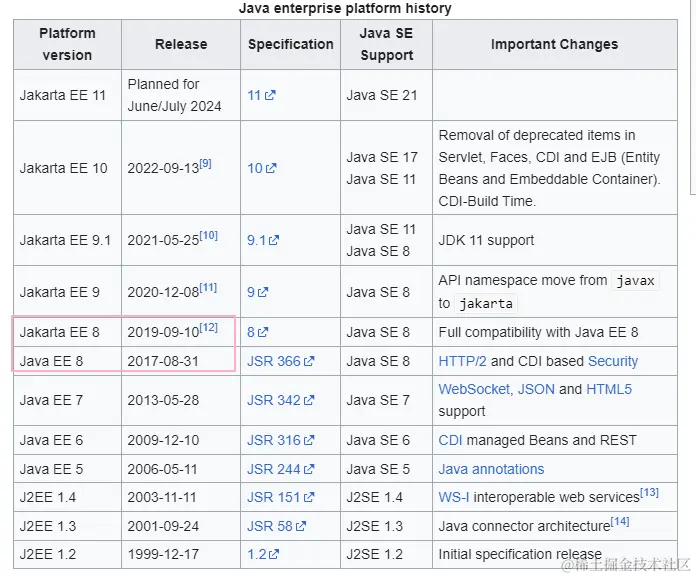696x578 pixels.
Task: Click the external link icon beside JSR 342
Action: [x=309, y=400]
